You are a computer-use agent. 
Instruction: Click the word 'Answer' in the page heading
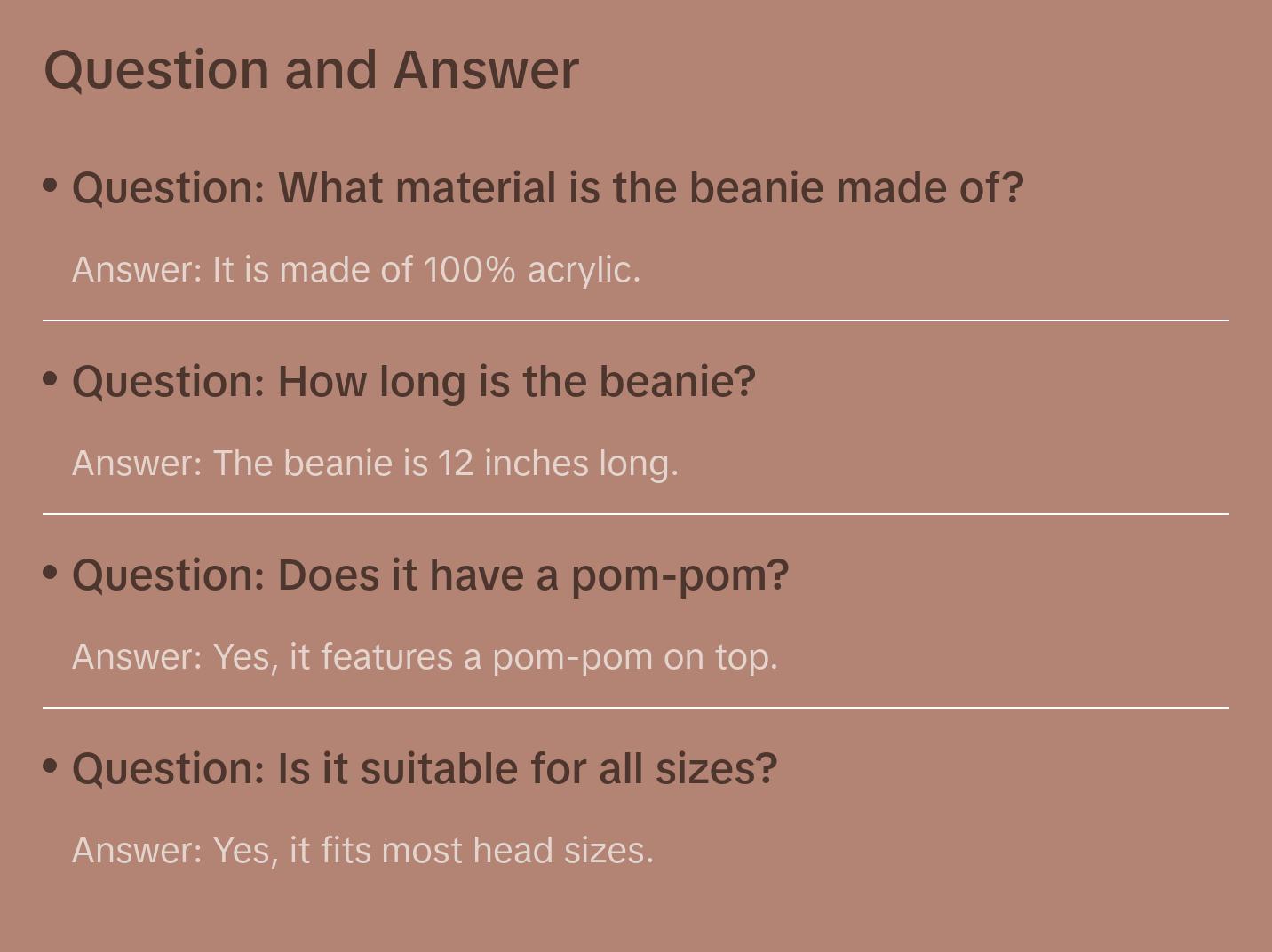click(x=486, y=70)
